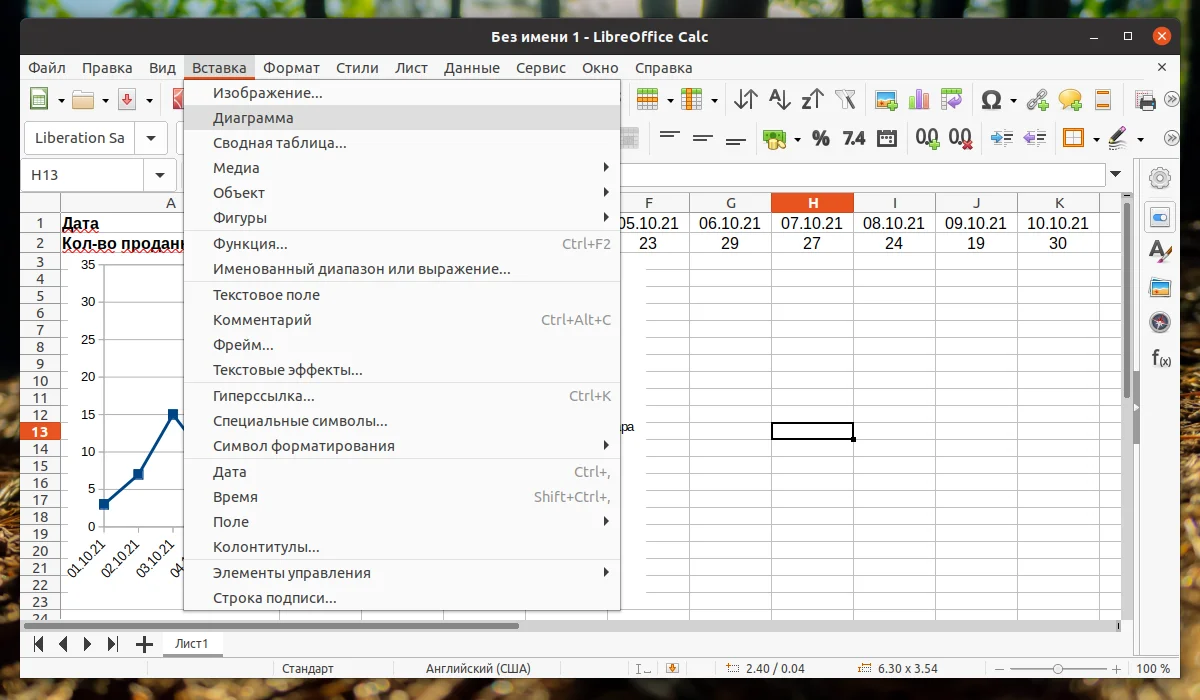Open the Gallery panel in the sidebar

(x=1159, y=287)
